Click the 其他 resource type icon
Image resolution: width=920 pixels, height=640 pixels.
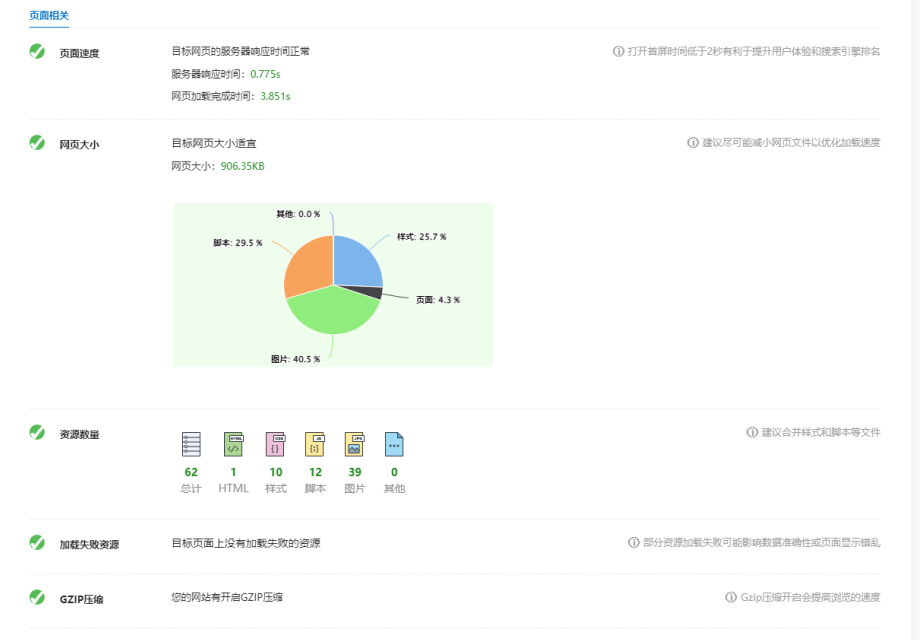(394, 444)
